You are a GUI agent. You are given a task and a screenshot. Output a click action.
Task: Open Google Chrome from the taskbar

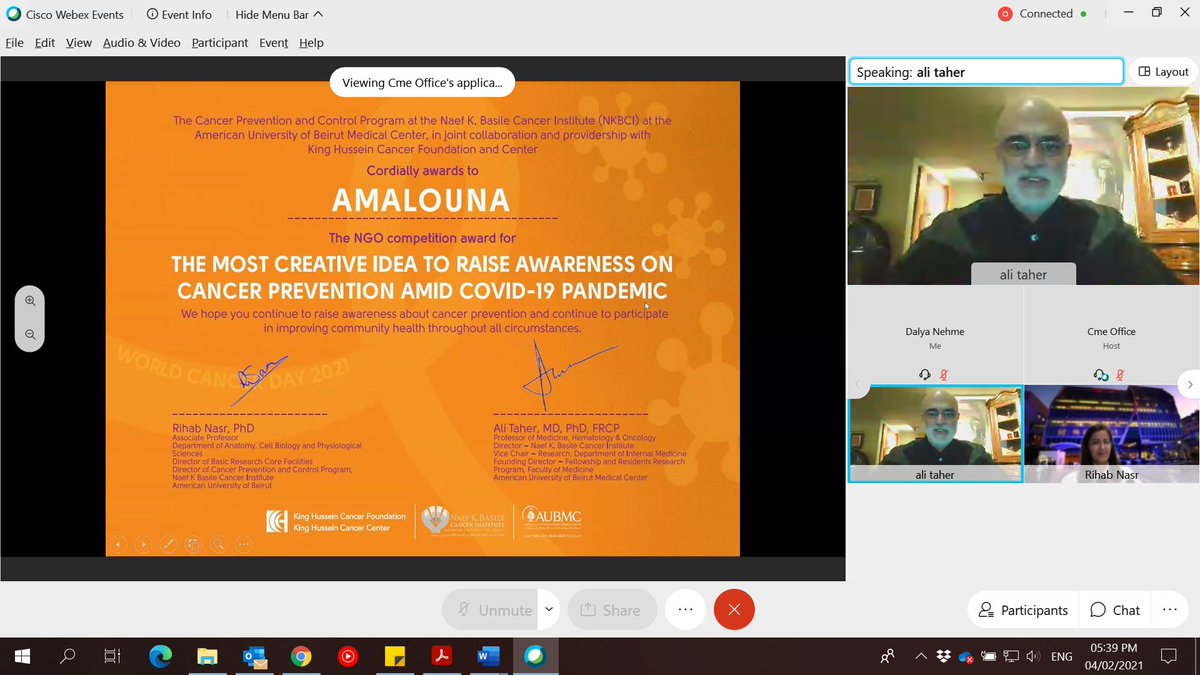click(x=300, y=656)
